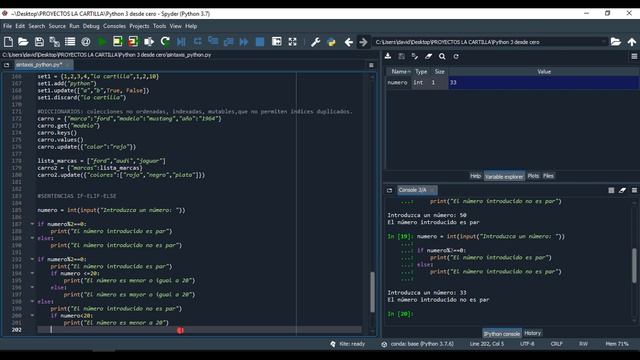
Task: Click the debug continue execution icon
Action: (244, 42)
